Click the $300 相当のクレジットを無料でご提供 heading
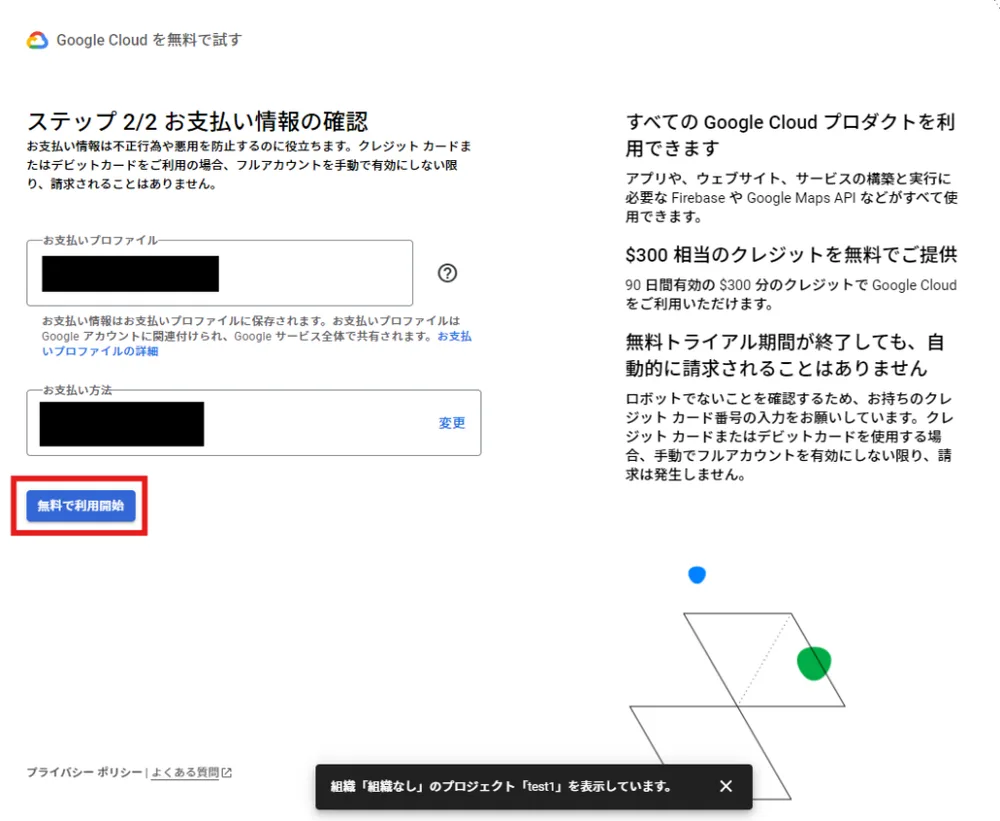Image resolution: width=1000 pixels, height=821 pixels. coord(791,255)
